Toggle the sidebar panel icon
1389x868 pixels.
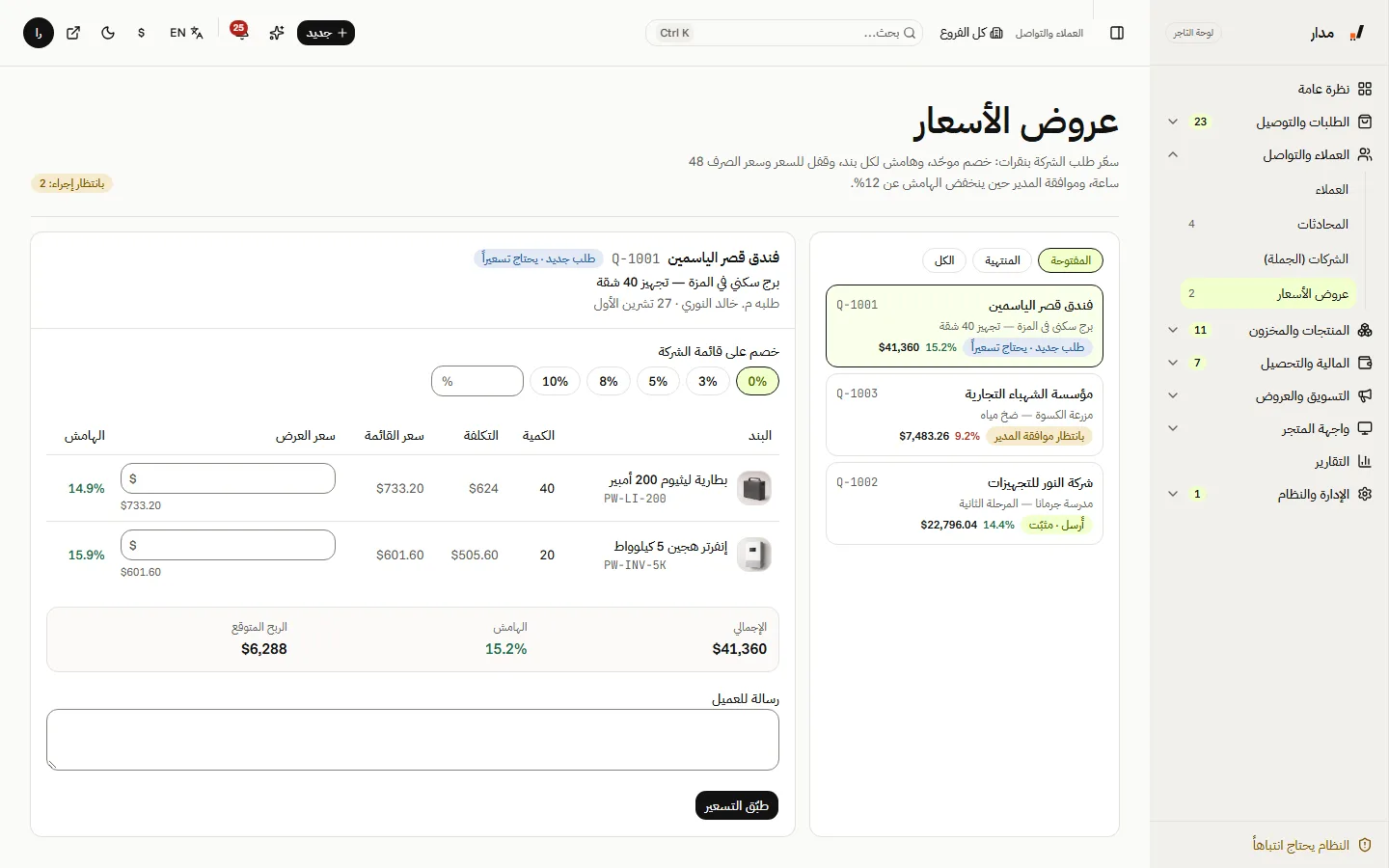[1117, 33]
